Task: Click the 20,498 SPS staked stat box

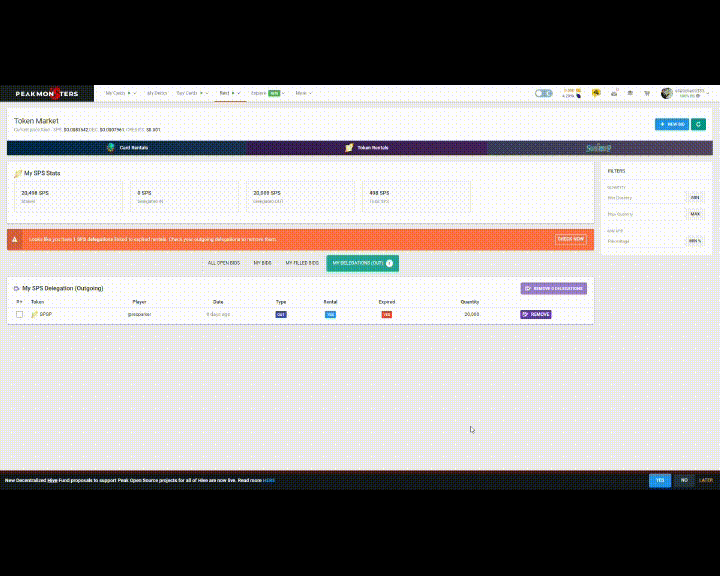Action: [x=68, y=197]
